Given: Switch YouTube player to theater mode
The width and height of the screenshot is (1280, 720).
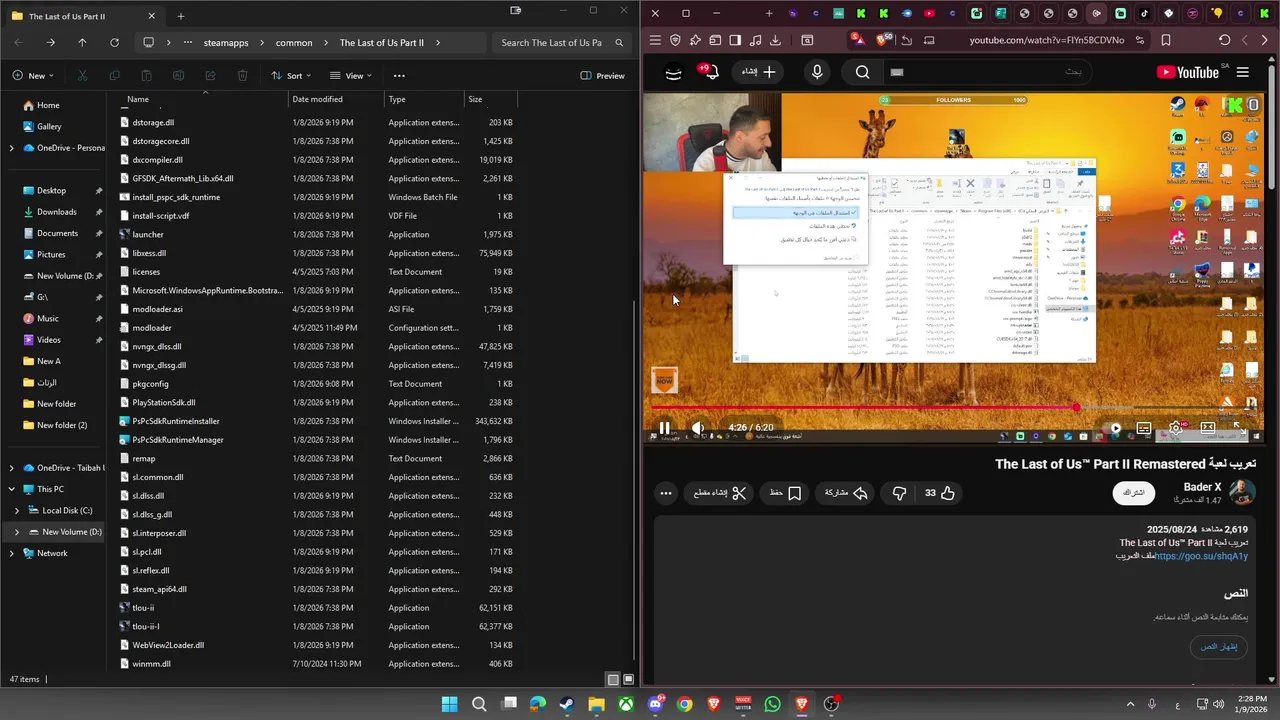Looking at the screenshot, I should coord(1208,428).
